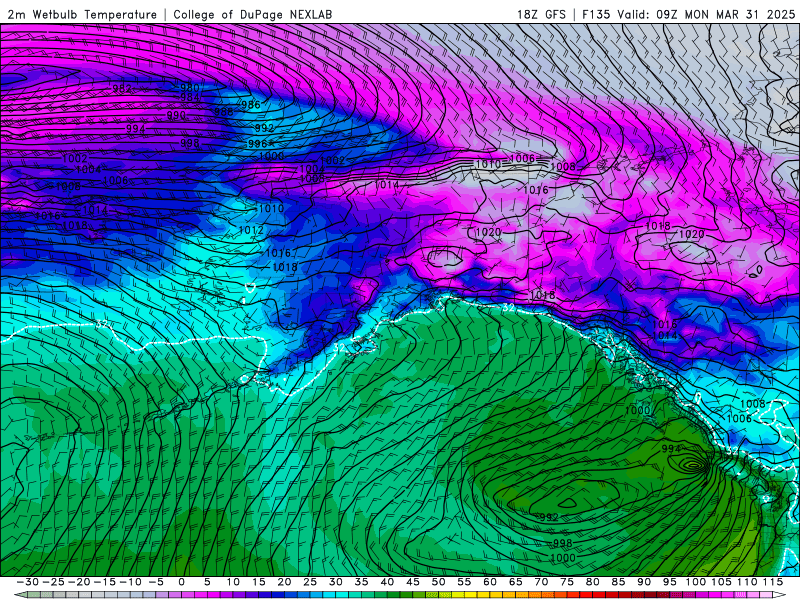Click the 996 isobar label
The height and width of the screenshot is (600, 800).
point(257,144)
